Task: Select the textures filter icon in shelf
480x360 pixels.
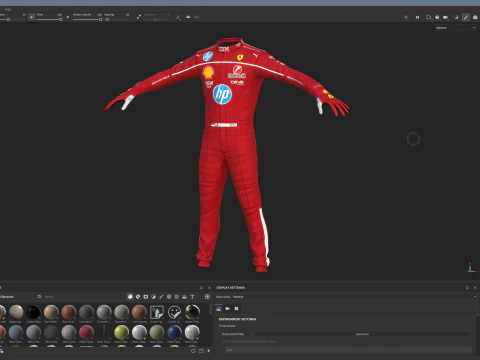Action: (x=177, y=296)
